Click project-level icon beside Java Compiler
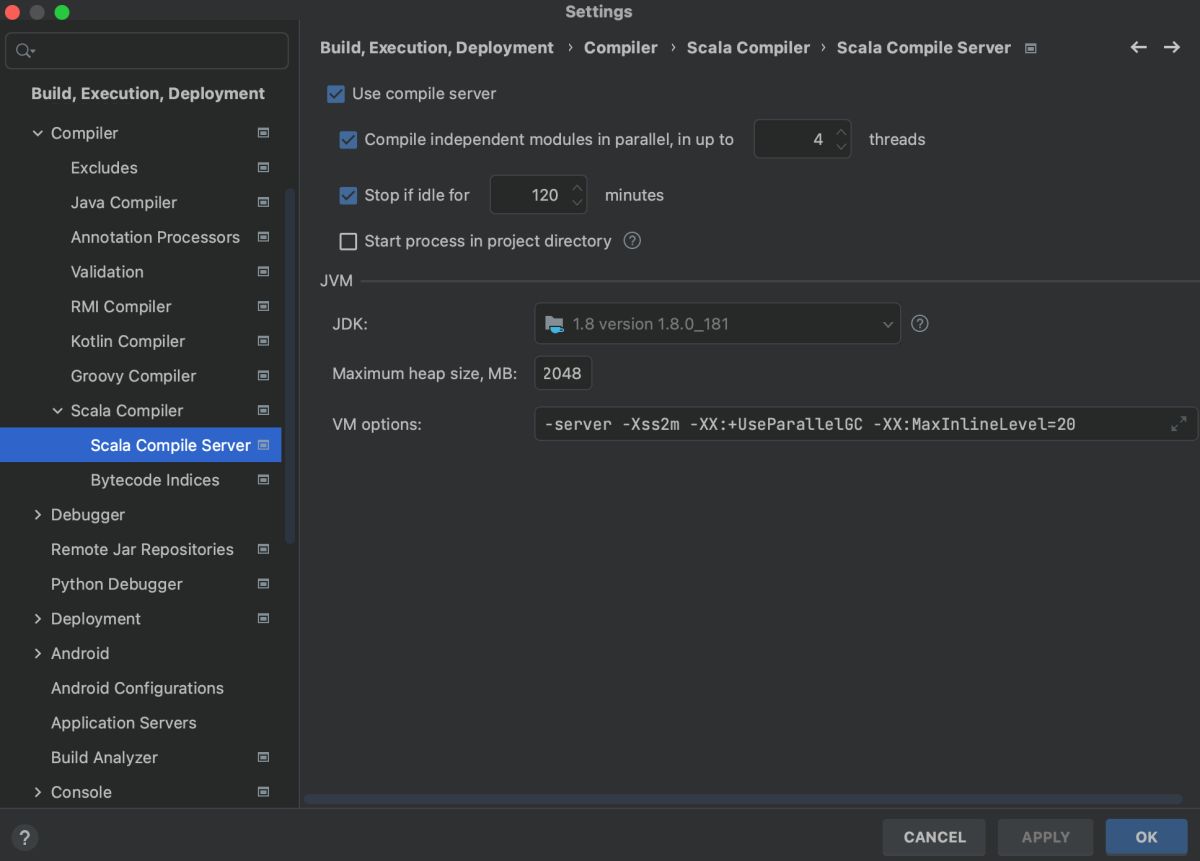 point(263,202)
